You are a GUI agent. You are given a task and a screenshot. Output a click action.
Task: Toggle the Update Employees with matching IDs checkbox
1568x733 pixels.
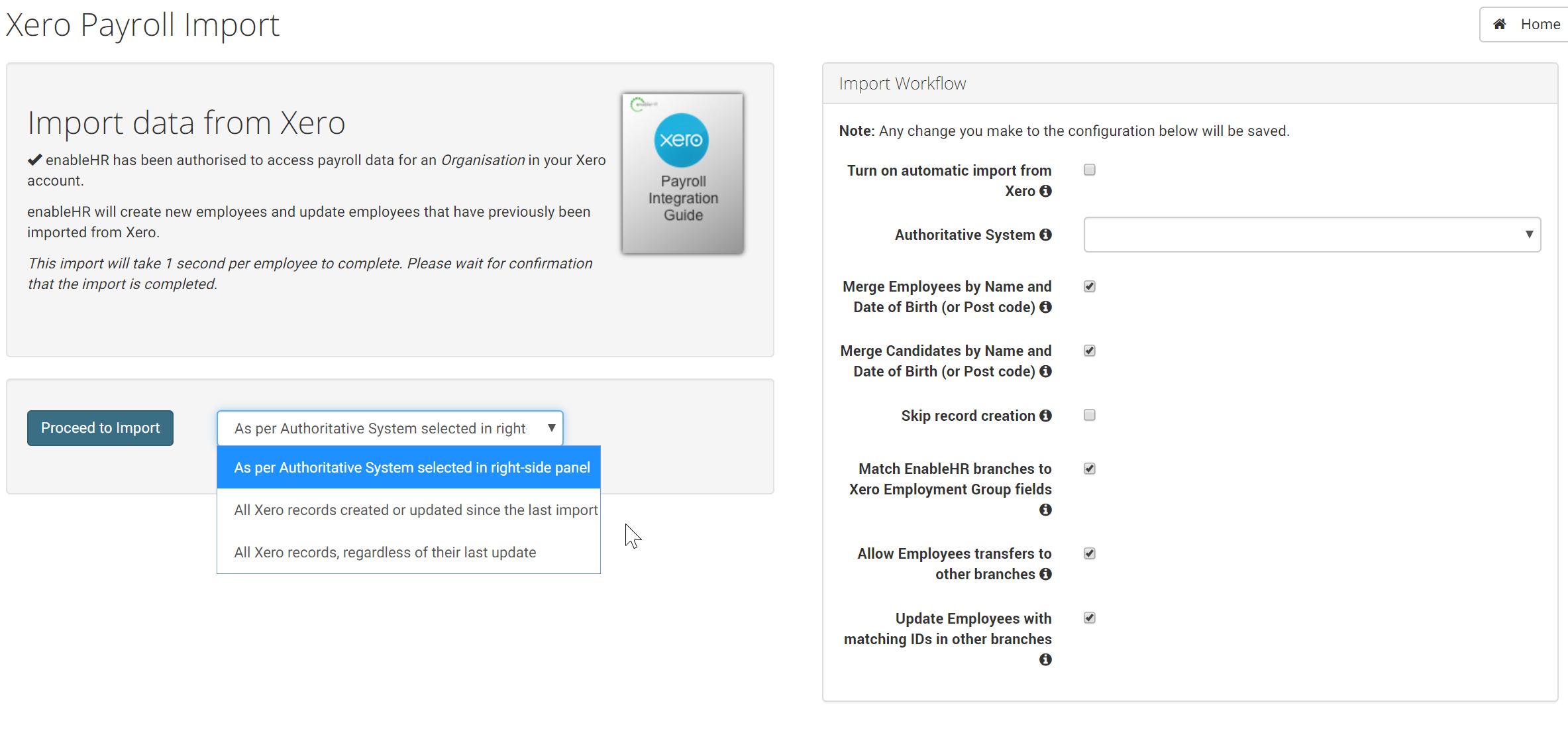1090,618
